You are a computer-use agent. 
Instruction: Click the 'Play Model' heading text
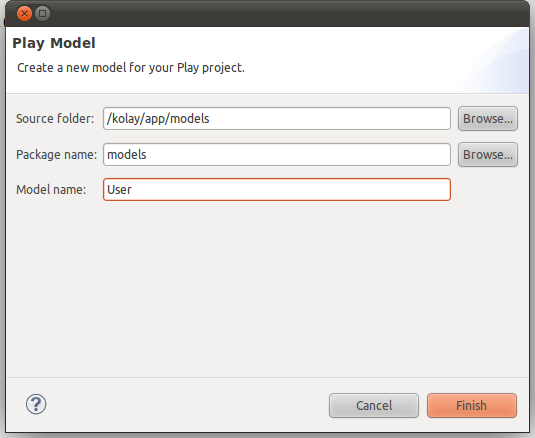[x=54, y=43]
